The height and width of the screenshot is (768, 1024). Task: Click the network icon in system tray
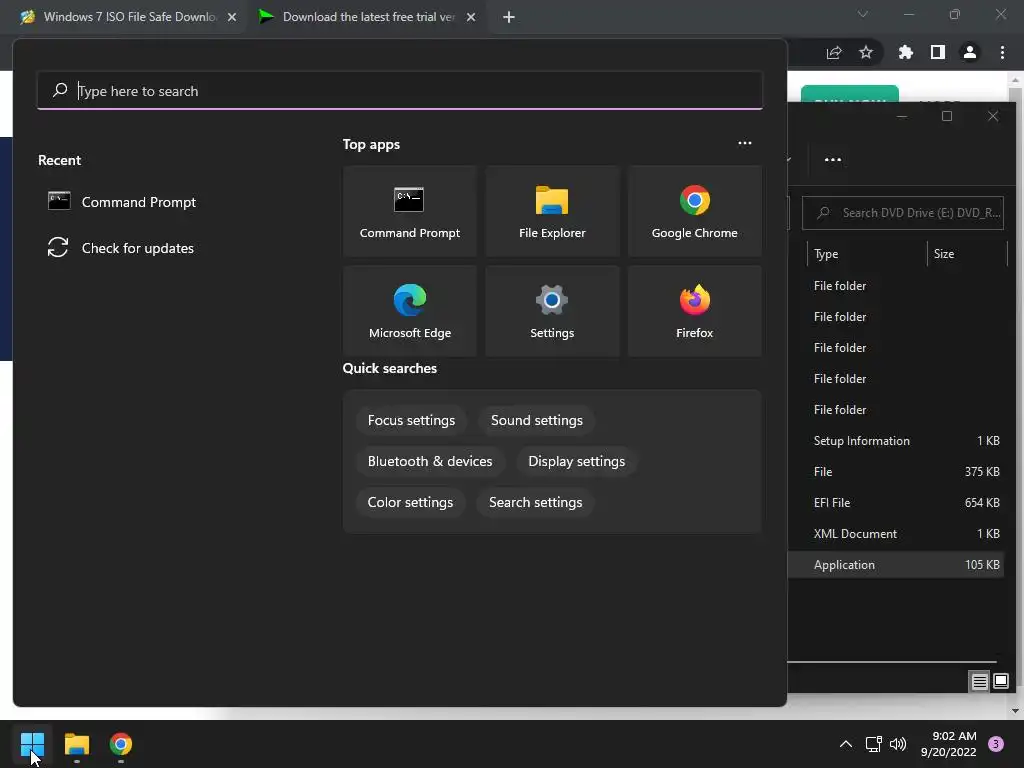coord(873,744)
